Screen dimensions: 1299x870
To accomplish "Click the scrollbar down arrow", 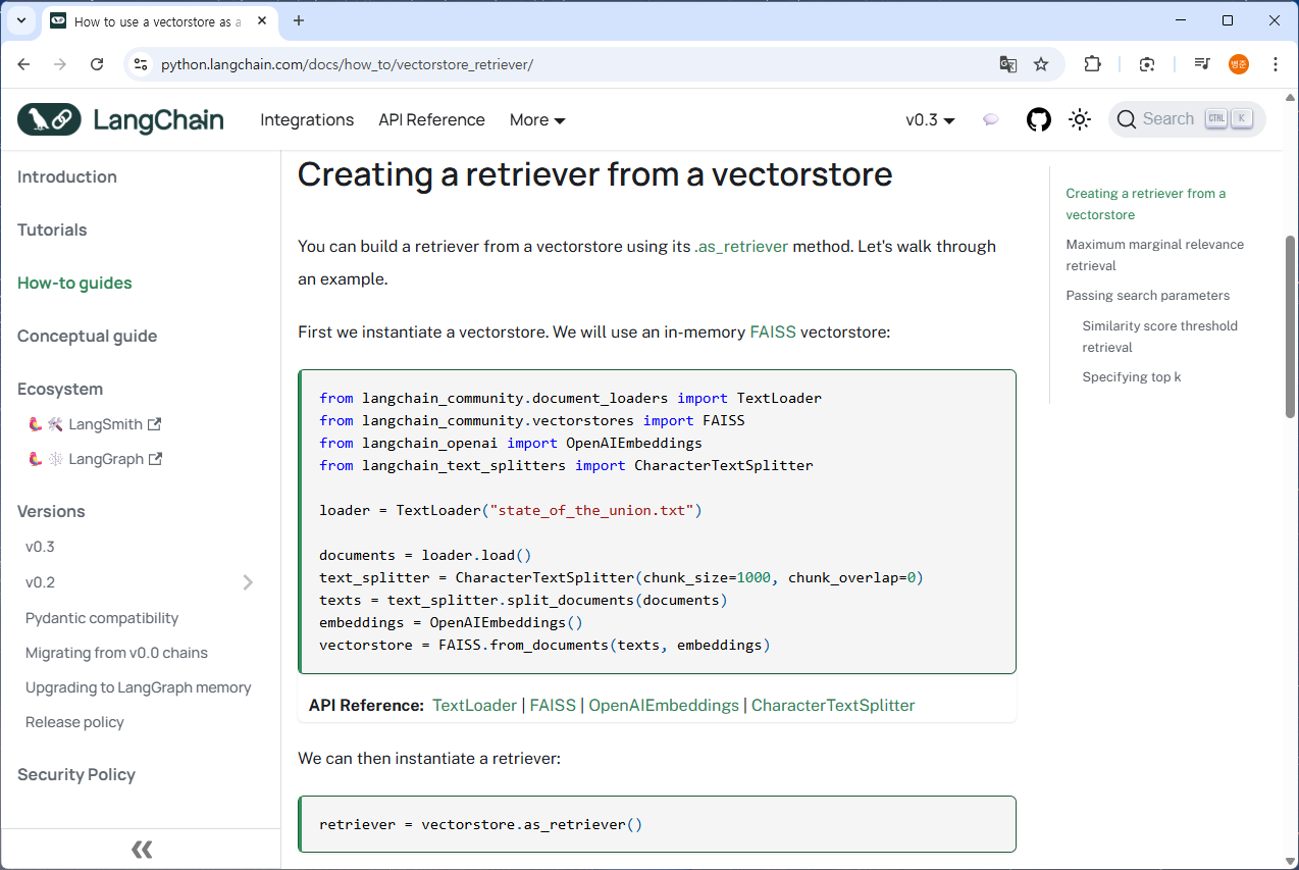I will coord(1290,861).
